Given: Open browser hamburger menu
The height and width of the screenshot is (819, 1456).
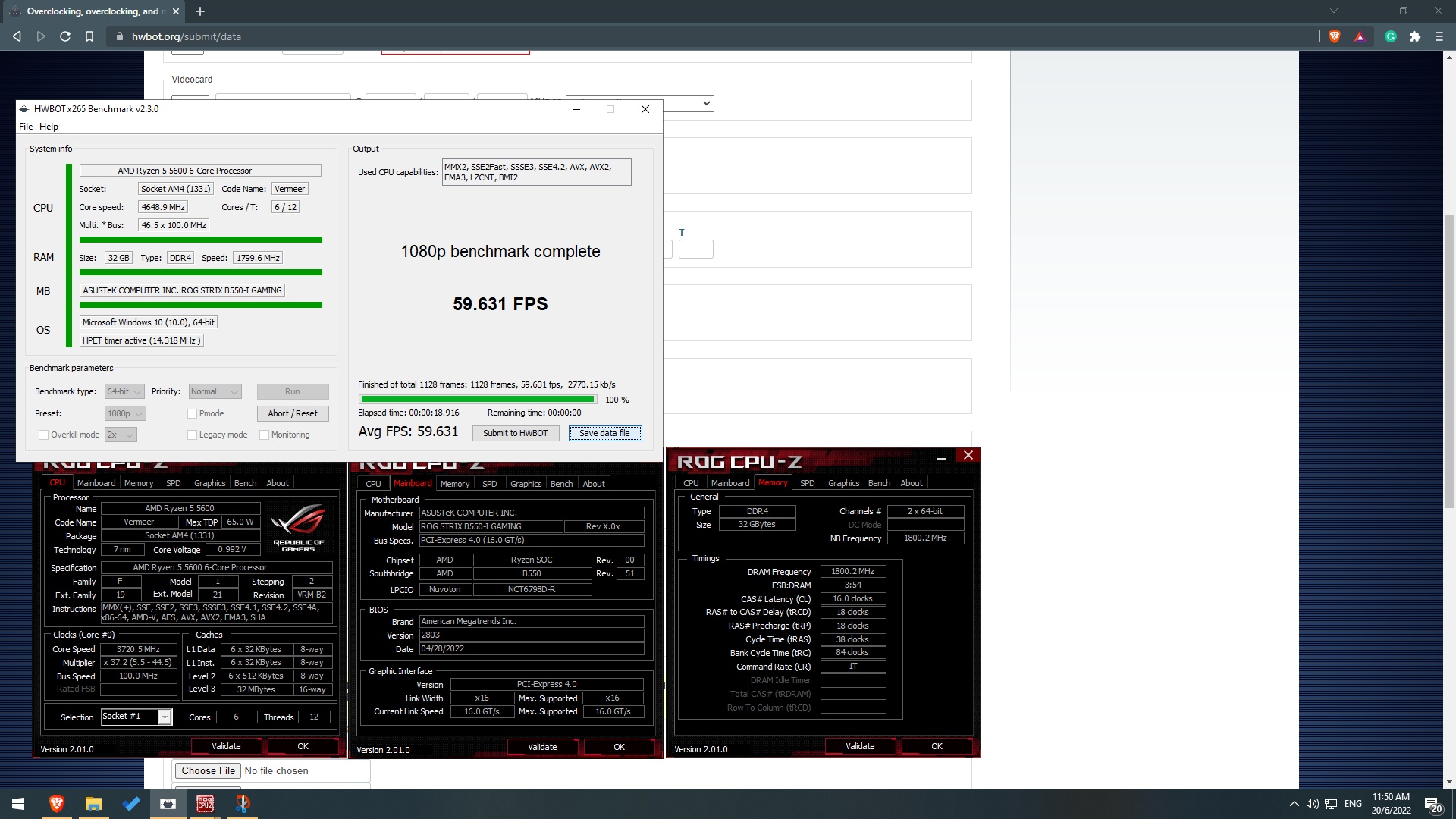Looking at the screenshot, I should tap(1439, 36).
